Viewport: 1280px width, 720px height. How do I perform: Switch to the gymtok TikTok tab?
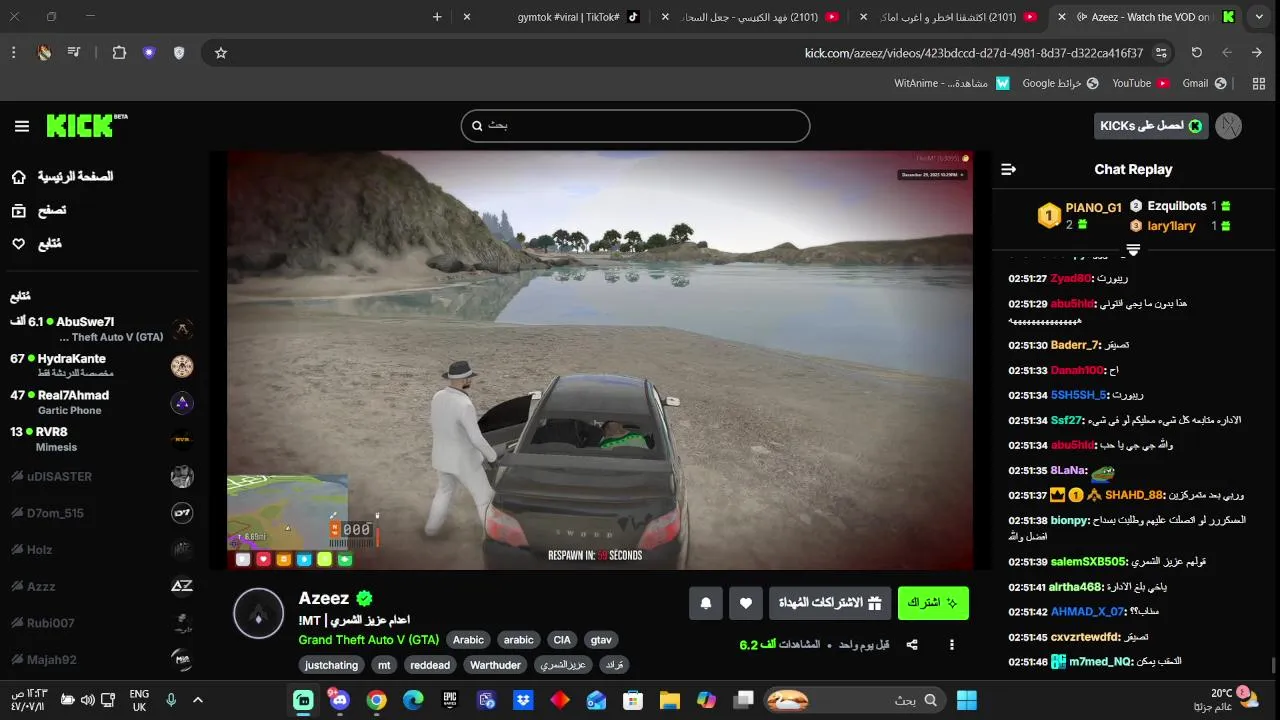pos(567,17)
